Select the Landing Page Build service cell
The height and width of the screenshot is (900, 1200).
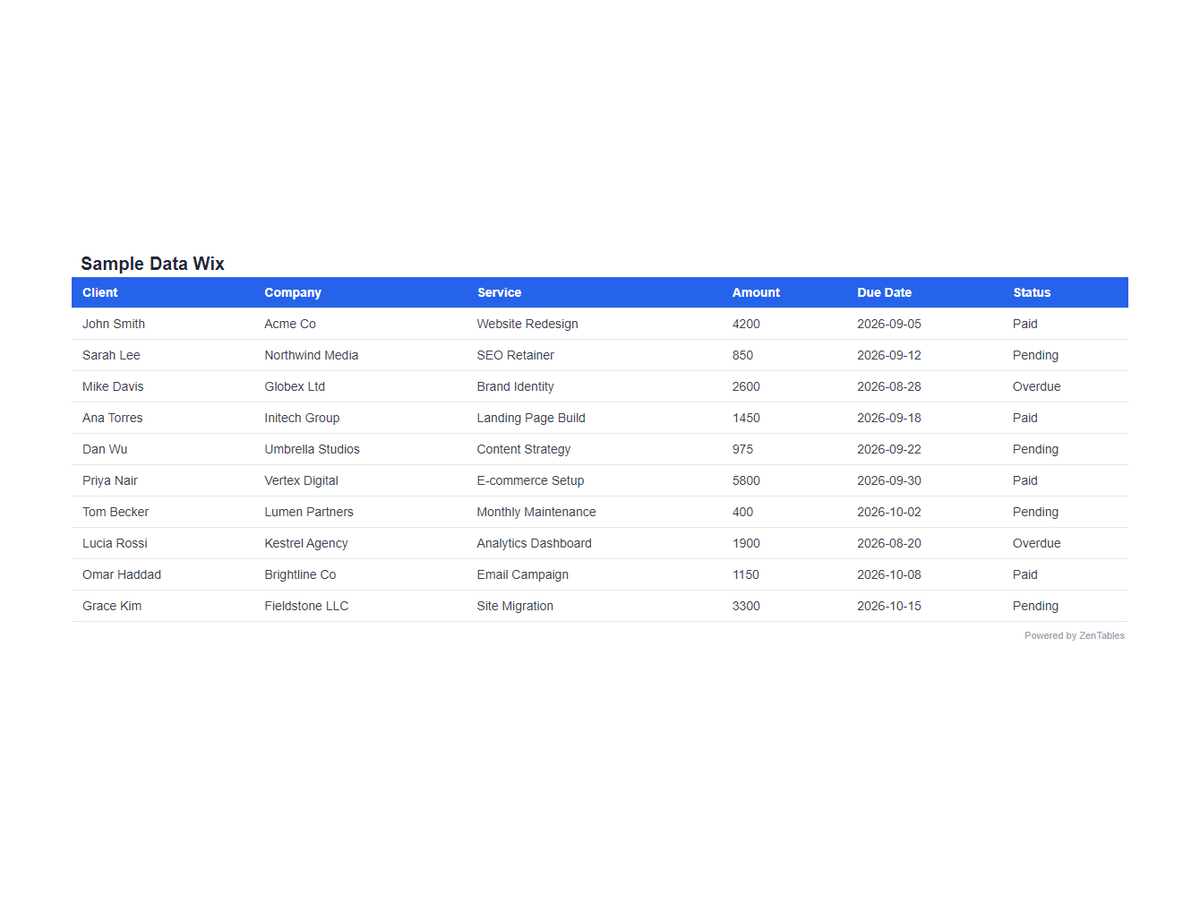click(x=531, y=418)
